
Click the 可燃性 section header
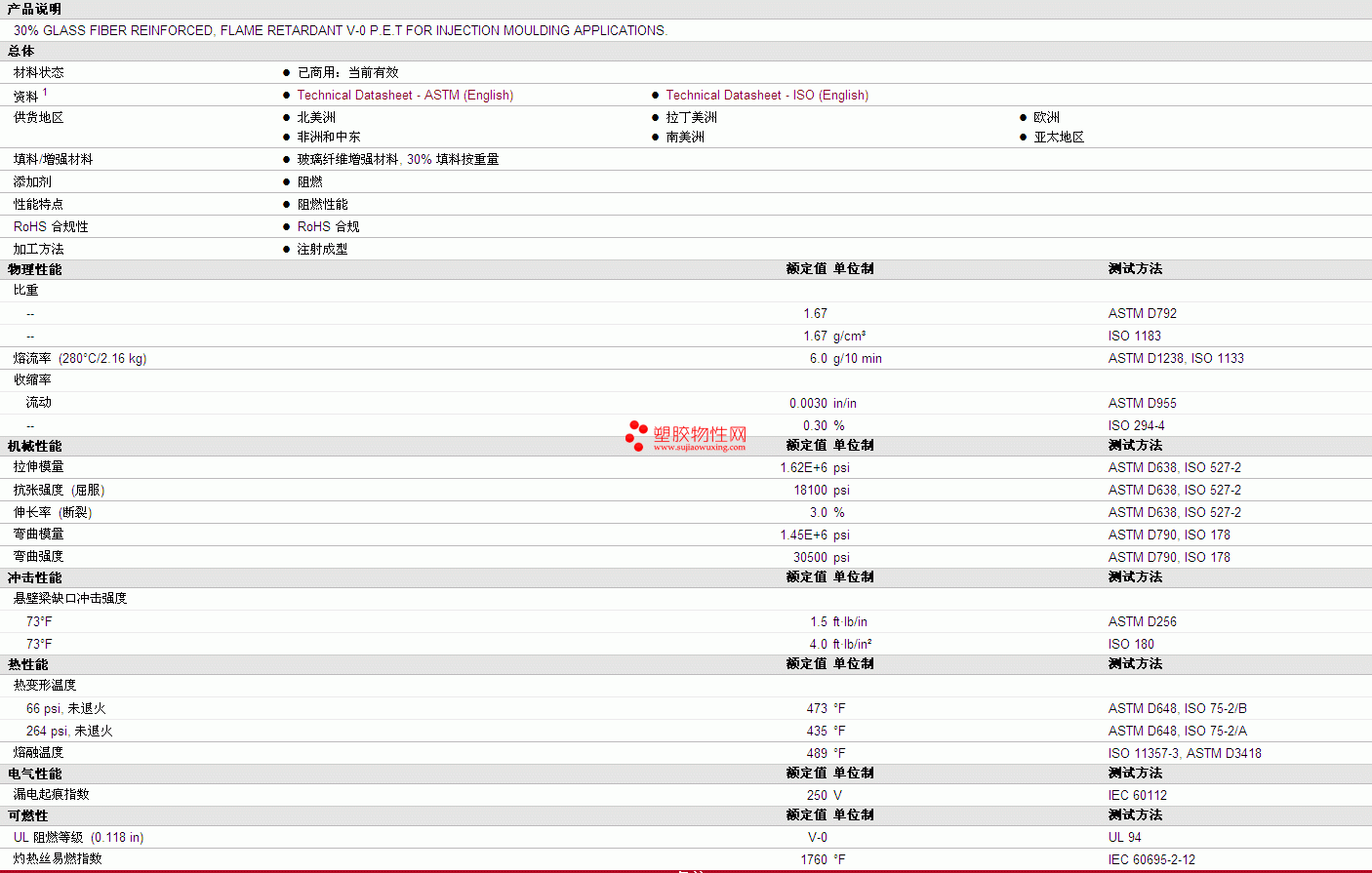click(x=28, y=815)
